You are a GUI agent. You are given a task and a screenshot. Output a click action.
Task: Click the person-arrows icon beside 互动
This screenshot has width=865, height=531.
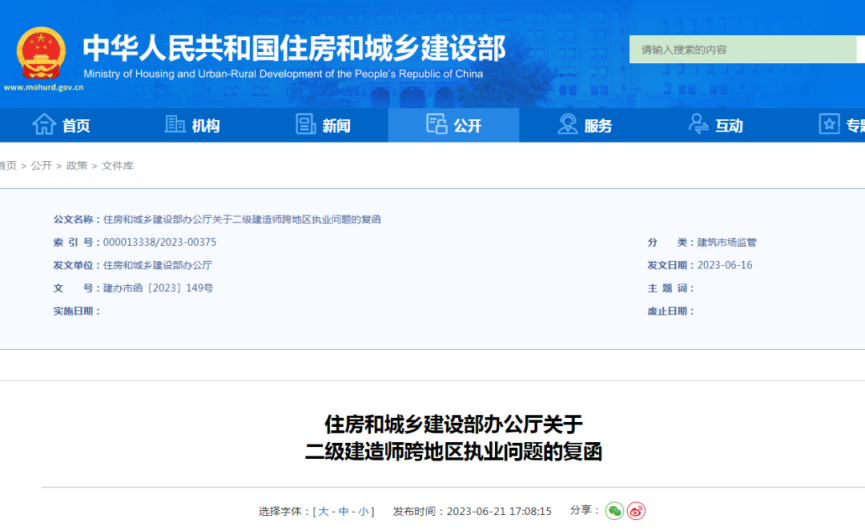pos(698,124)
